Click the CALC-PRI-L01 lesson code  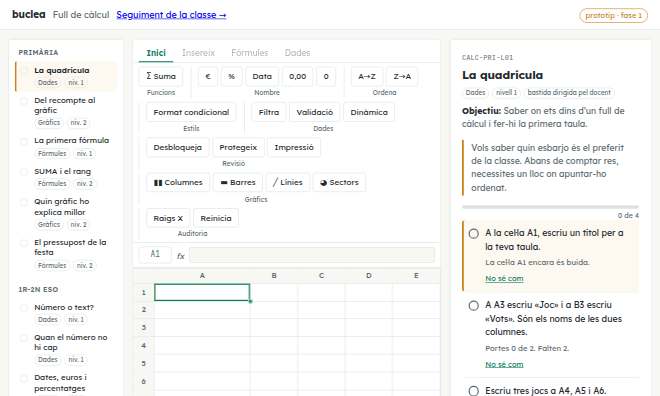tap(487, 58)
